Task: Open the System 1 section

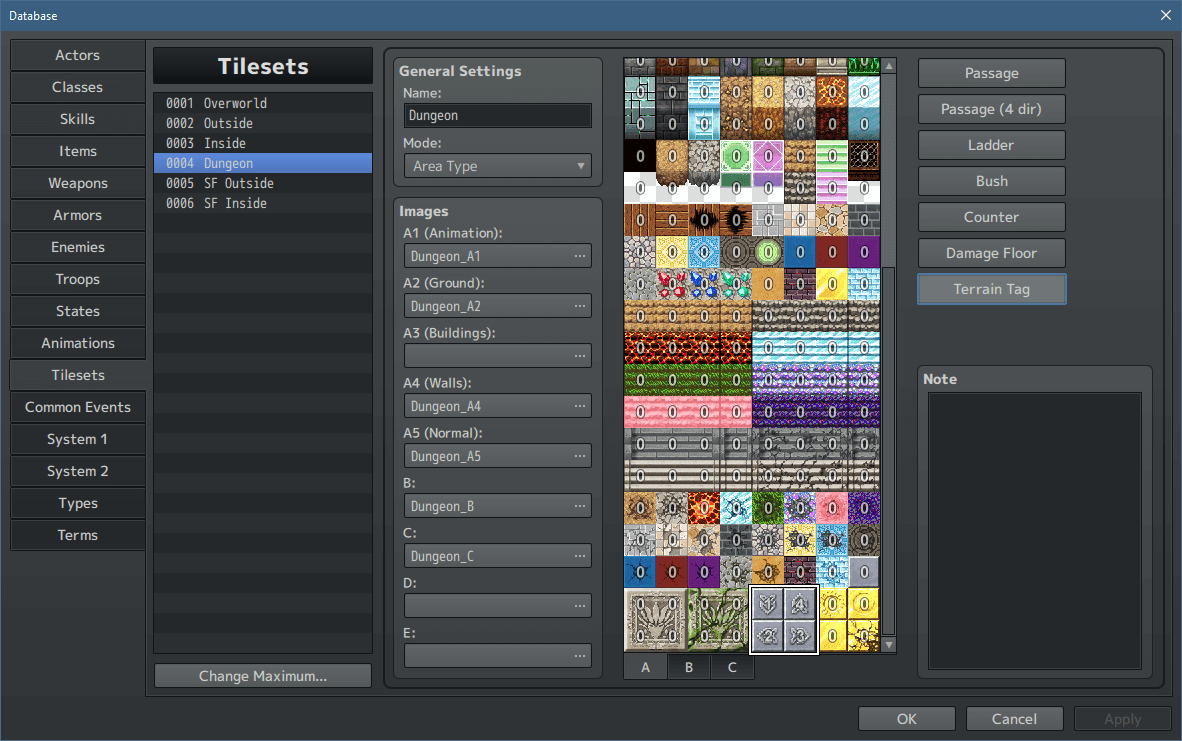Action: pyautogui.click(x=78, y=439)
